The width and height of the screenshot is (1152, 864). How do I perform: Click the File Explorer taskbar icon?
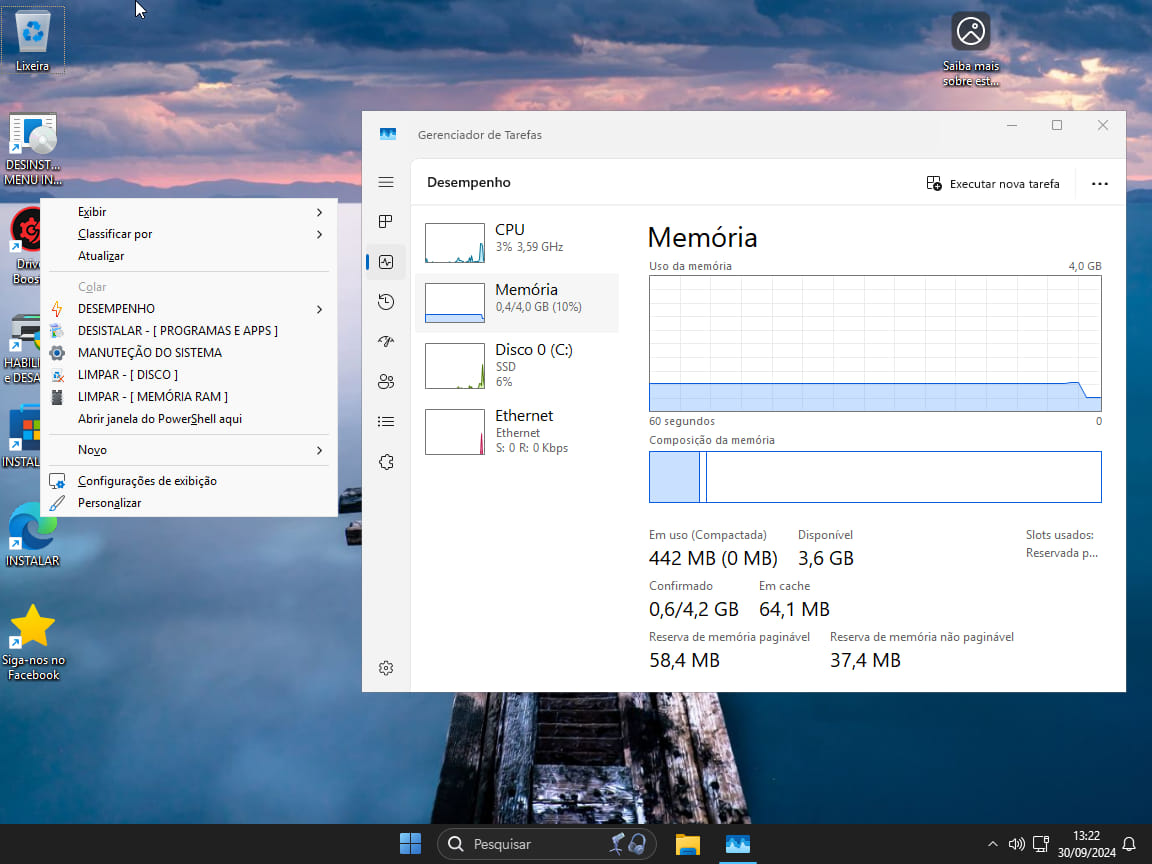click(x=687, y=844)
